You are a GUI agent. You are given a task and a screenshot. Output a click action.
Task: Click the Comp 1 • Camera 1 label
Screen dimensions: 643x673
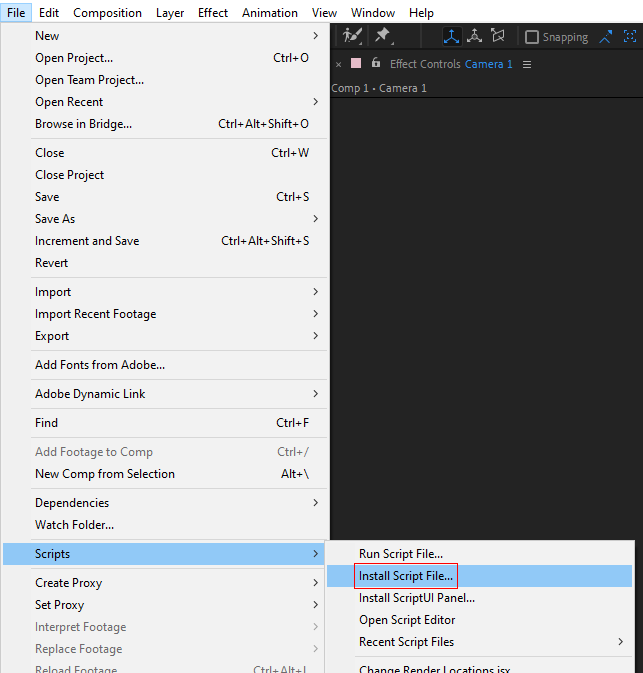tap(379, 88)
